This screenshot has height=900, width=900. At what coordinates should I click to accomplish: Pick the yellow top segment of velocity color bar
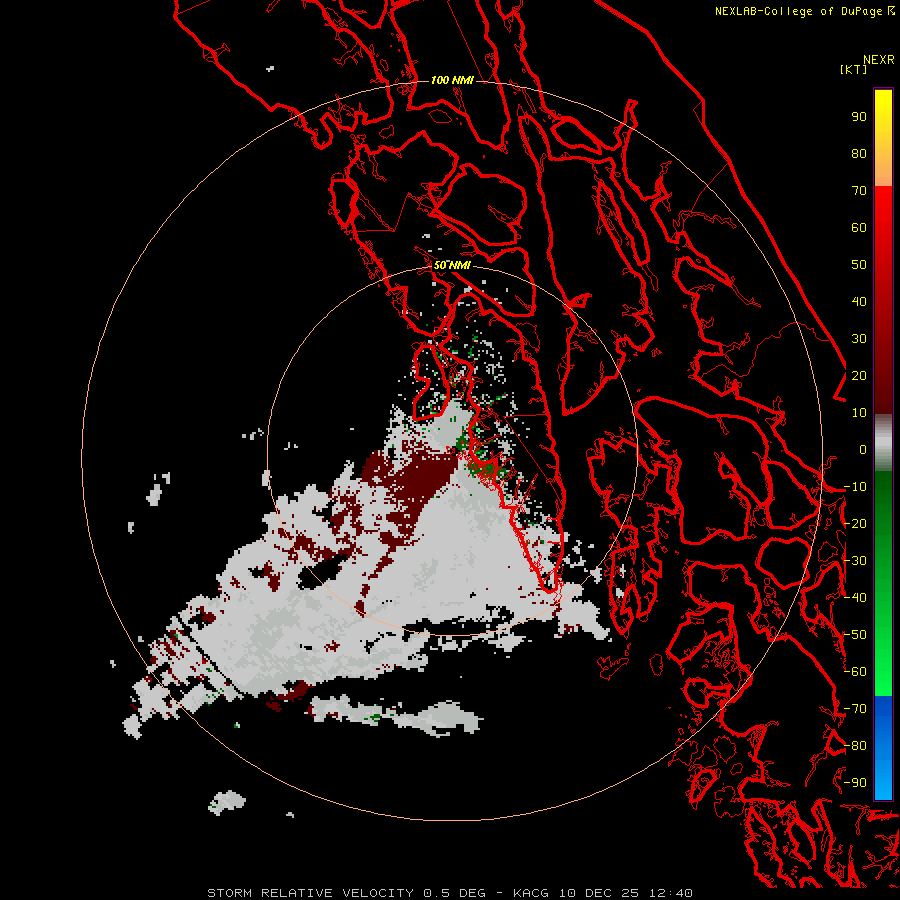click(883, 138)
